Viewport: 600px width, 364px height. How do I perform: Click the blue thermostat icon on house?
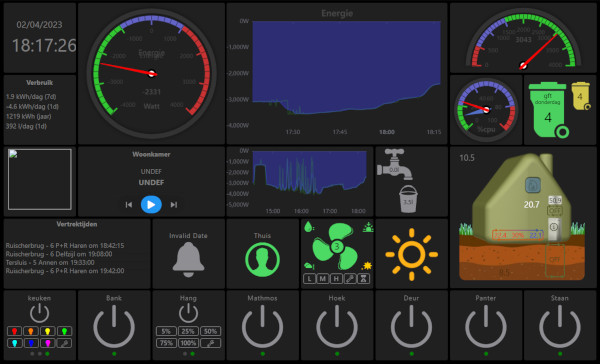(x=532, y=185)
